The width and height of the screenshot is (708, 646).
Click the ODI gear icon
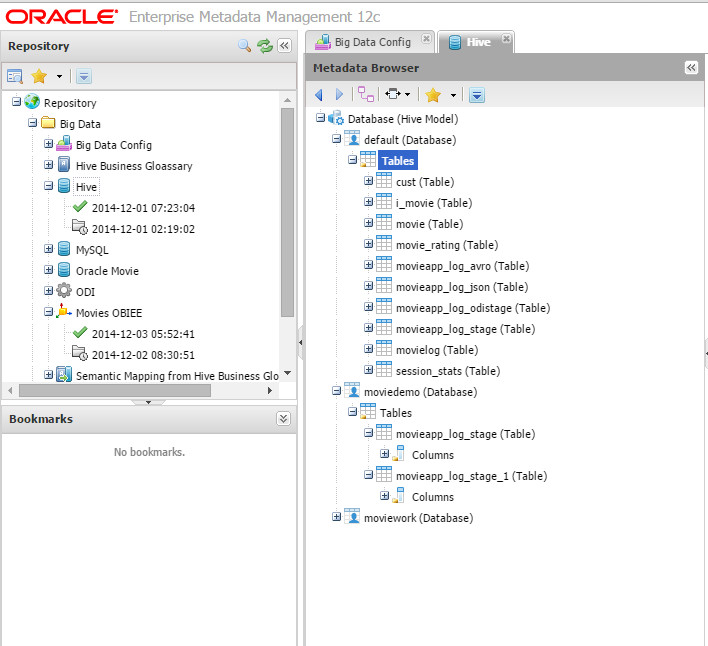pos(64,291)
